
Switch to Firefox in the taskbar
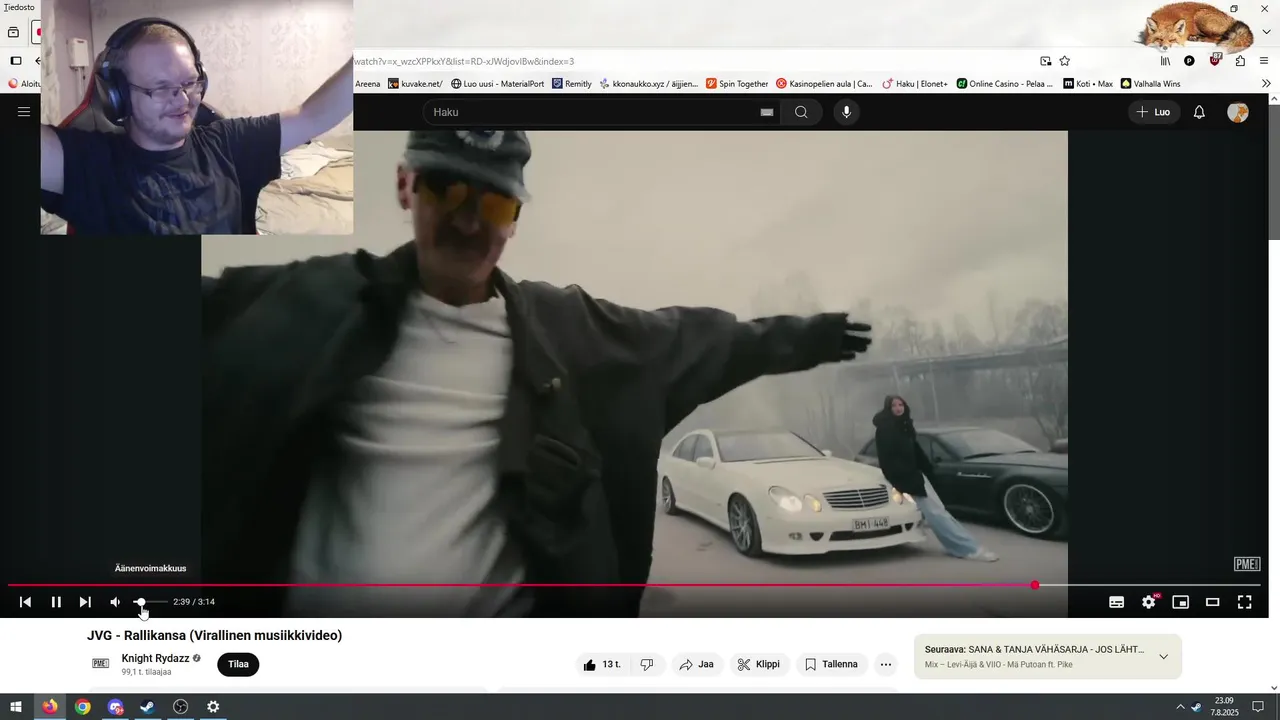tap(50, 707)
